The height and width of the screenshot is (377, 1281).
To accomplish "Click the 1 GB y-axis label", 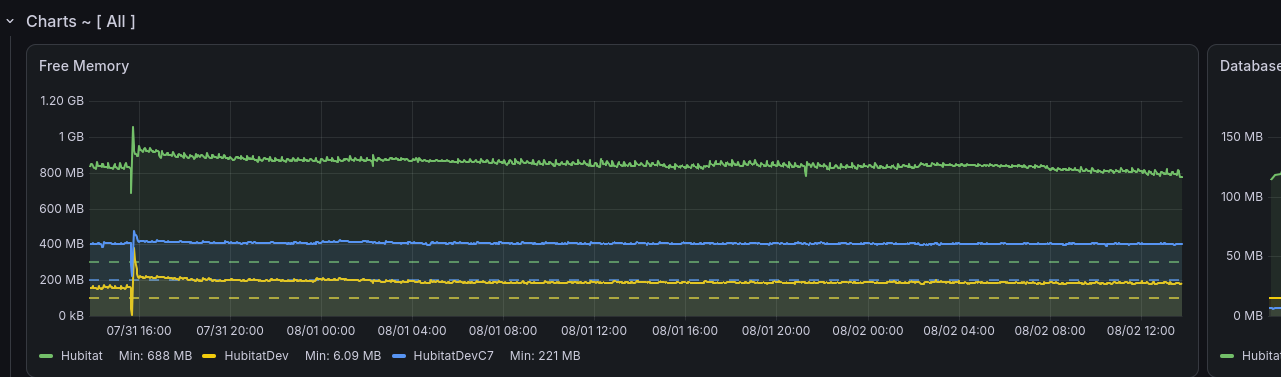I will point(71,137).
